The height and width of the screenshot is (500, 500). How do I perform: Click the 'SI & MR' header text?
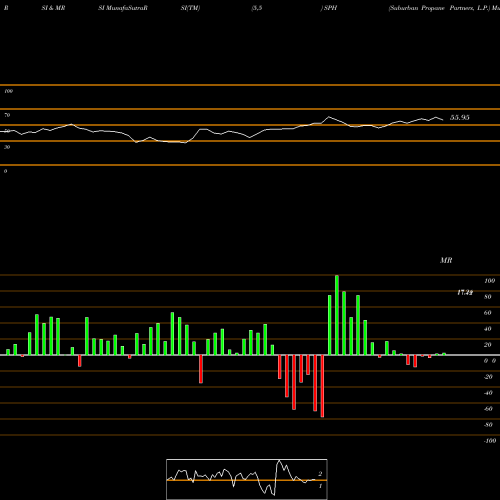tap(53, 8)
